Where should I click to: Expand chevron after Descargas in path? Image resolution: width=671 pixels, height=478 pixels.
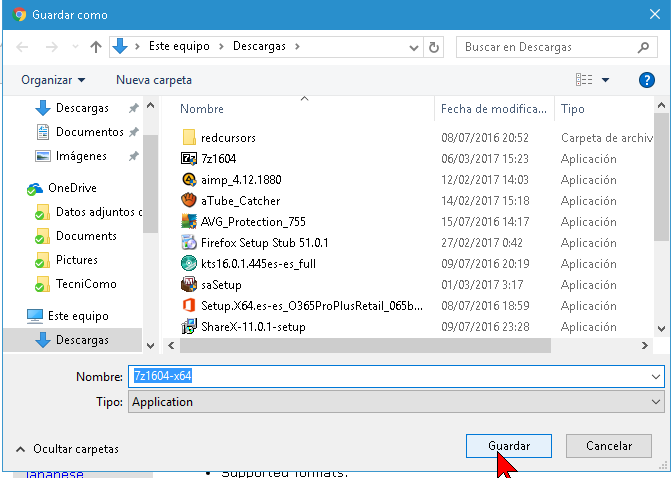[297, 46]
